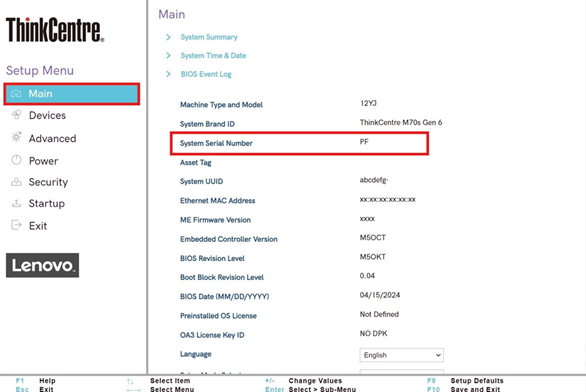This screenshot has width=586, height=392.
Task: Click the ME Firmware Version label
Action: tap(215, 220)
